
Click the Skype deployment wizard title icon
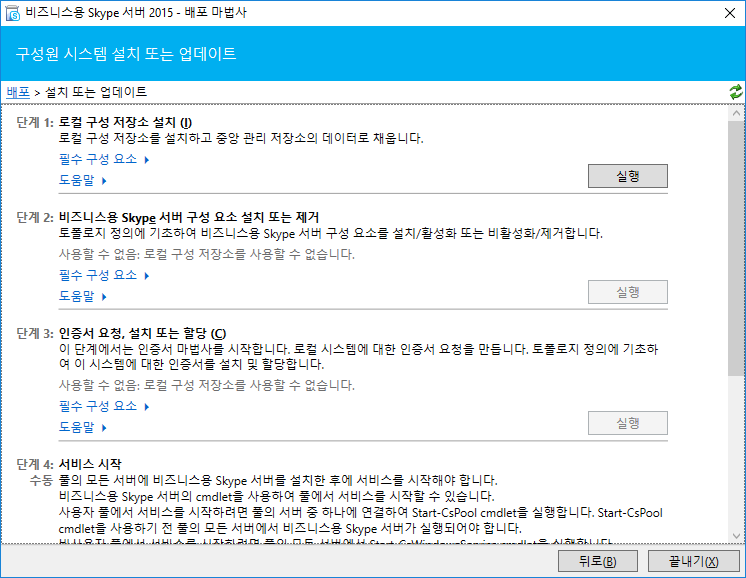tap(12, 13)
